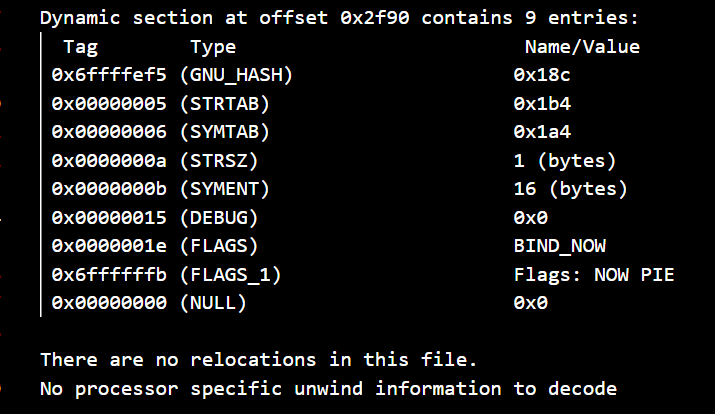
Task: Click the SYMTAB value 0x1a4
Action: tap(542, 132)
